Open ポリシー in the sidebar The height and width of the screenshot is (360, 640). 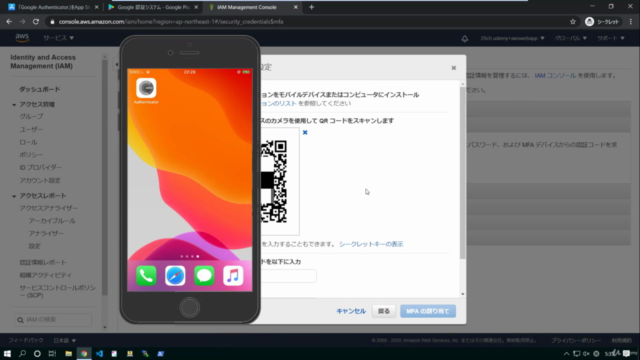(x=31, y=155)
